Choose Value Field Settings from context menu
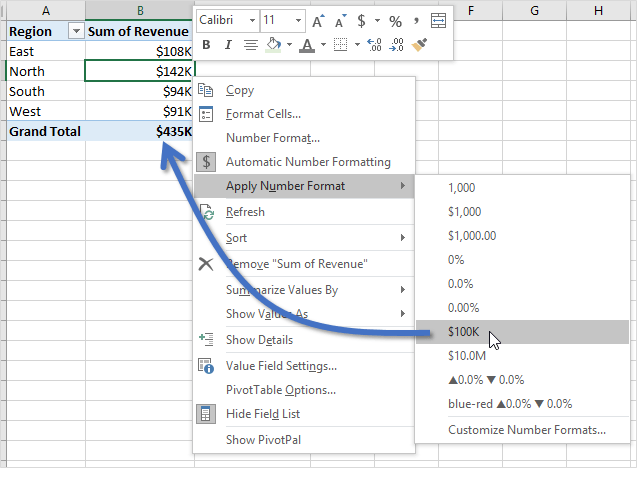Viewport: 640px width, 480px height. (x=281, y=366)
